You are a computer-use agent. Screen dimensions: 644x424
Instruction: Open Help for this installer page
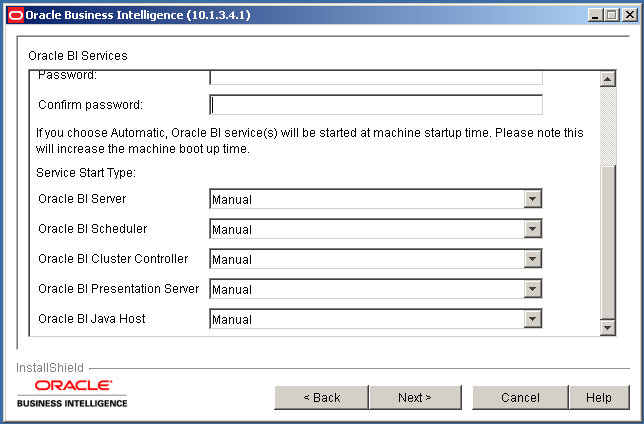(599, 397)
